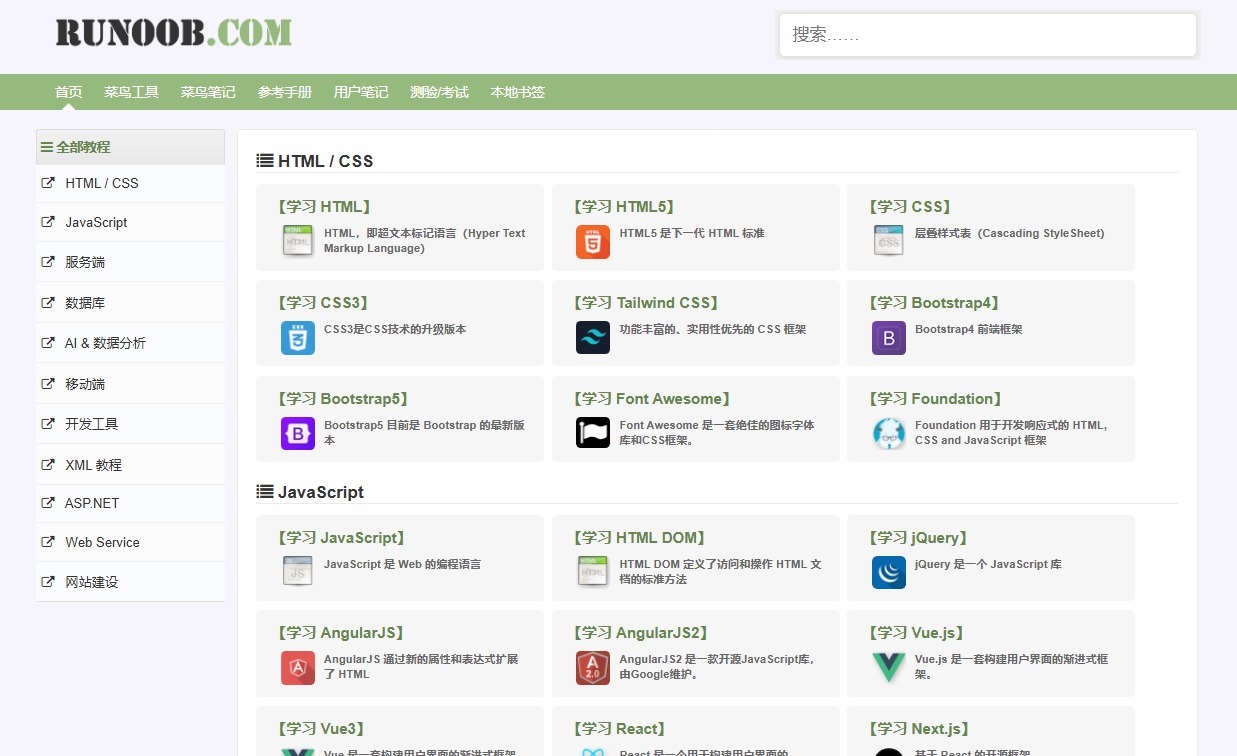This screenshot has width=1237, height=756.
Task: Click the Foundation mascot icon
Action: point(888,433)
